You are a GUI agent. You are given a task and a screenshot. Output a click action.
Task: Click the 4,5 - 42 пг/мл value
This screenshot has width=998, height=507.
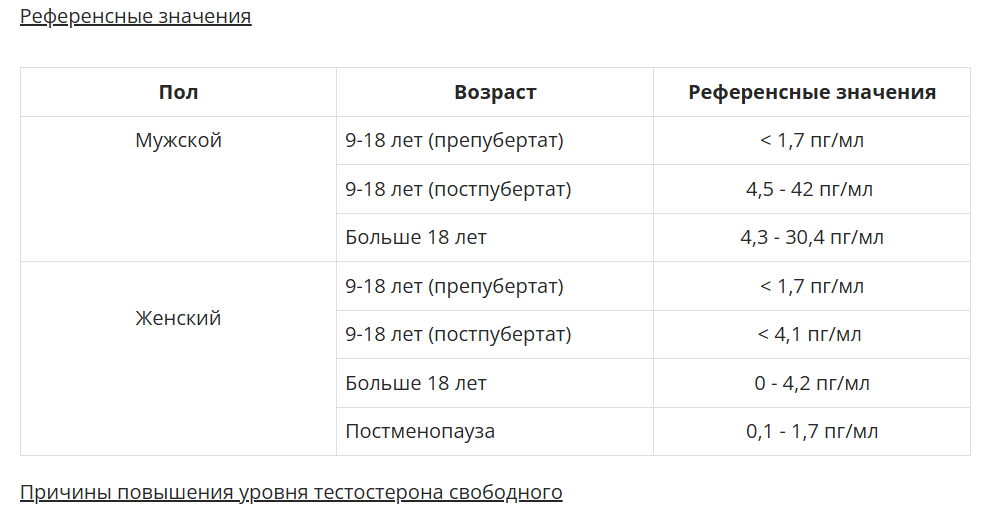coord(812,189)
